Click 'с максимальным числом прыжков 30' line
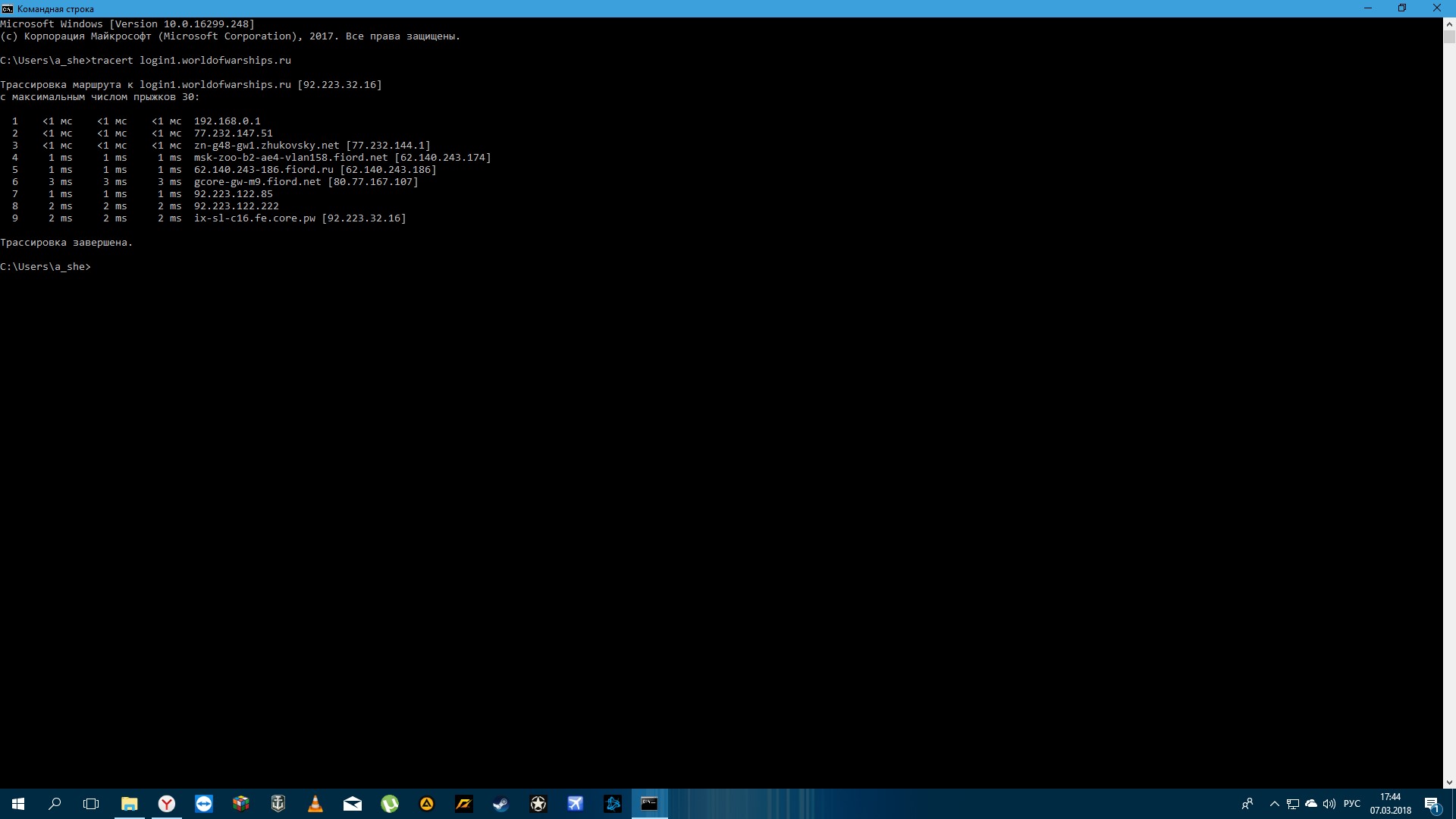Image resolution: width=1456 pixels, height=819 pixels. pos(100,97)
